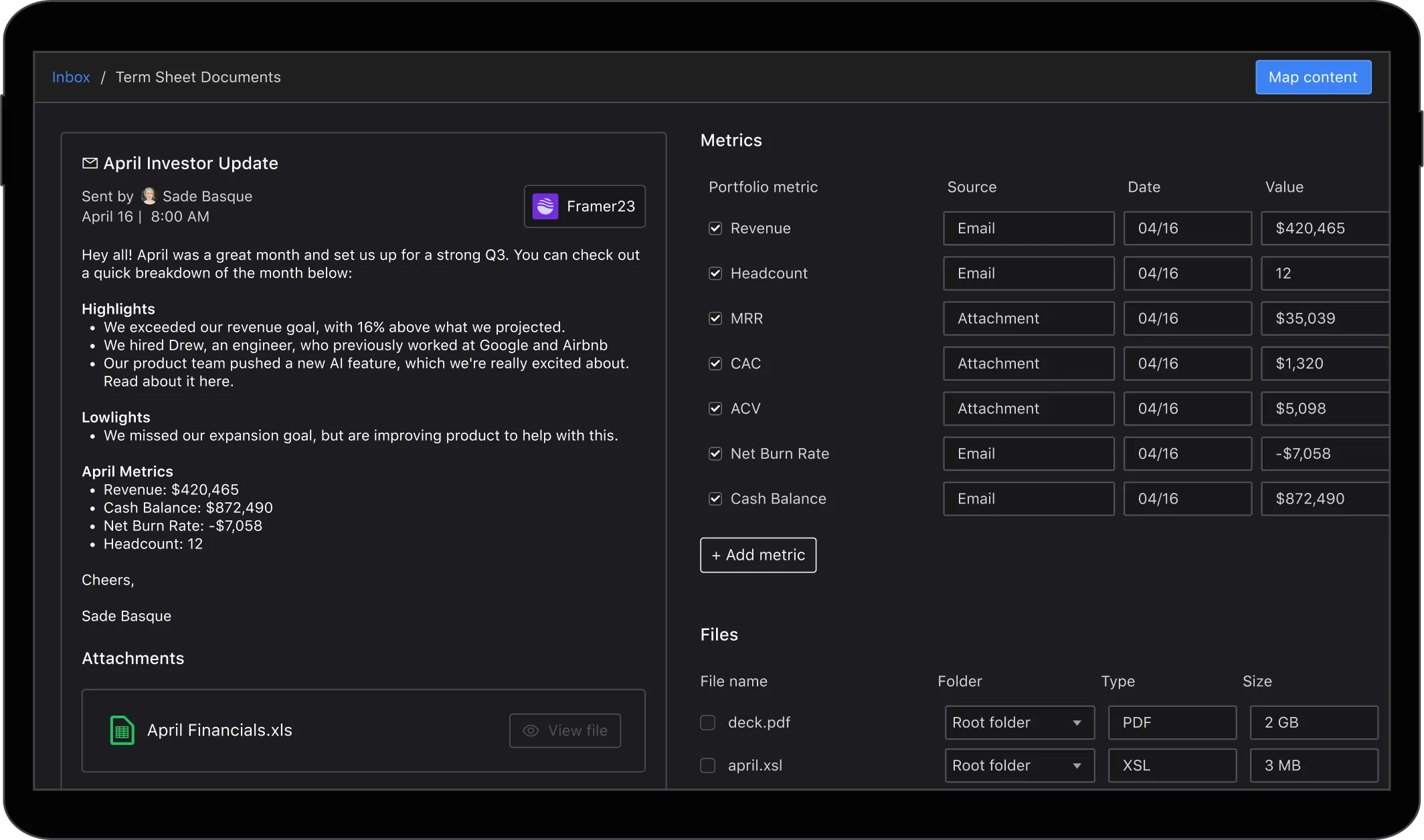Click the april.xsl Size field 3 MB
Viewport: 1424px width, 840px height.
pos(1314,765)
